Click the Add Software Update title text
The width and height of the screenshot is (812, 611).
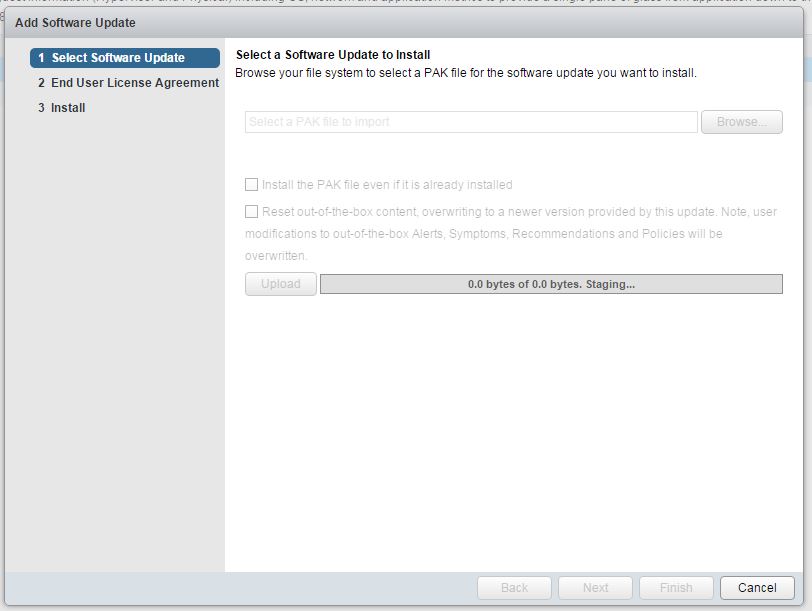point(75,23)
